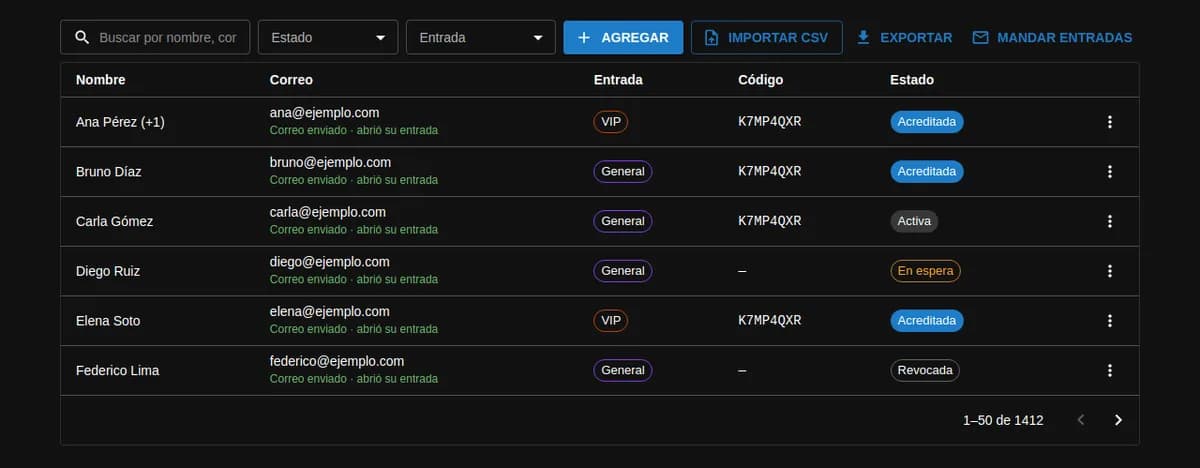Click the Entrada column header
Screen dimensions: 1200x468
coord(618,80)
